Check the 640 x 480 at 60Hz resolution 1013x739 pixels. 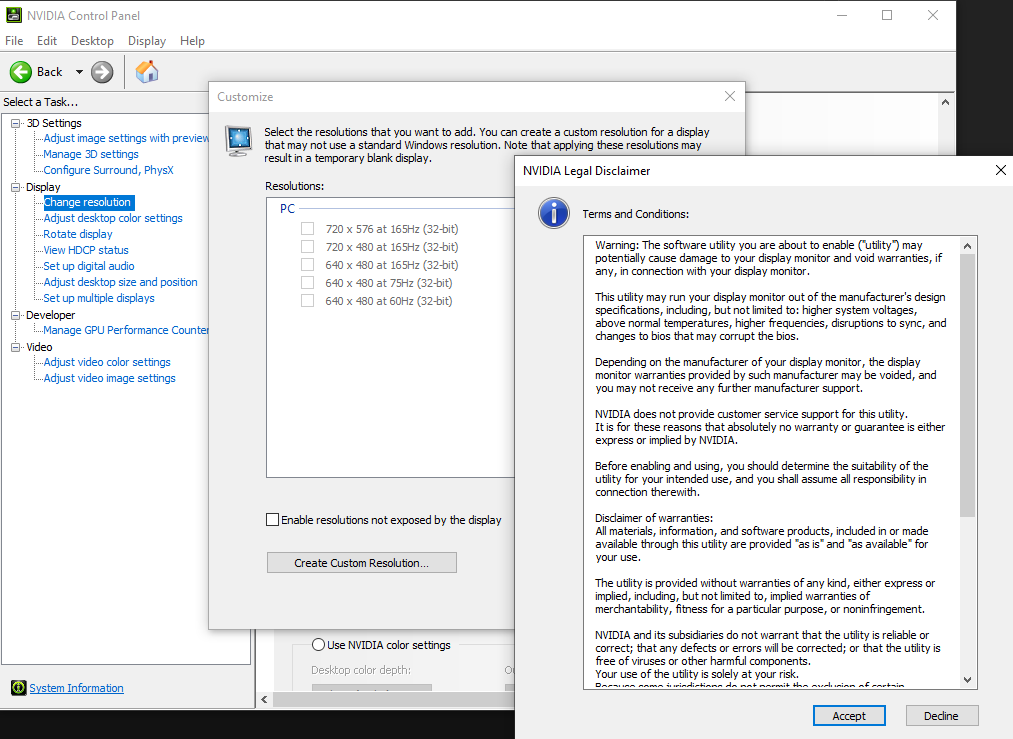pyautogui.click(x=308, y=301)
